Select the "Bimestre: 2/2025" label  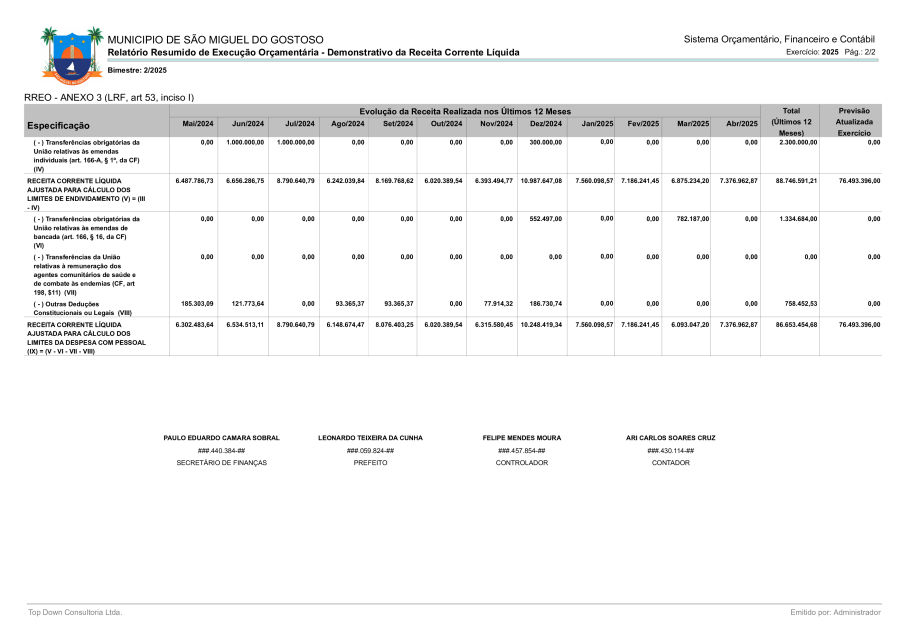click(x=137, y=70)
